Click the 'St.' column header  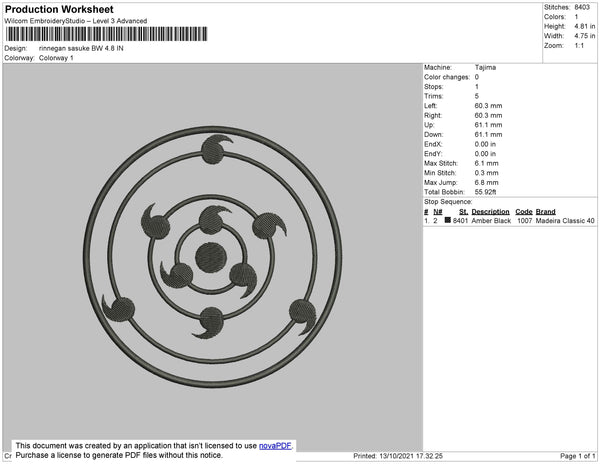point(463,212)
